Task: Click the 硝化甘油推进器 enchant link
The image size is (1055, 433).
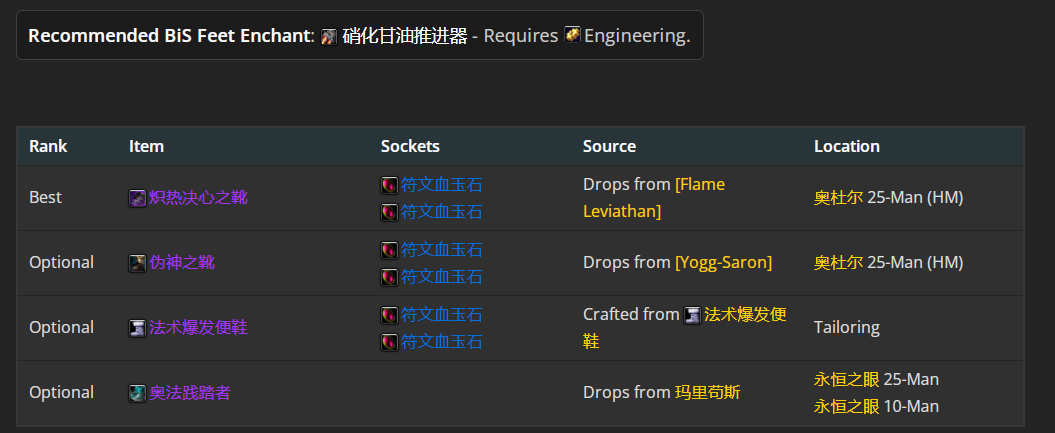Action: tap(405, 36)
